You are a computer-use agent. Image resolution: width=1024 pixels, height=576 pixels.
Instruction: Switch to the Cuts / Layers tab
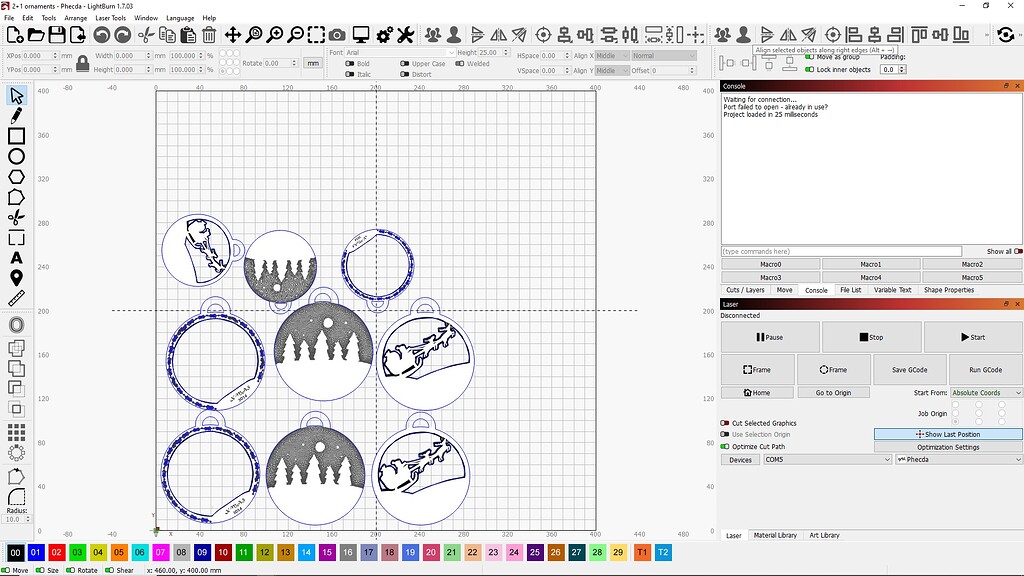(x=745, y=290)
